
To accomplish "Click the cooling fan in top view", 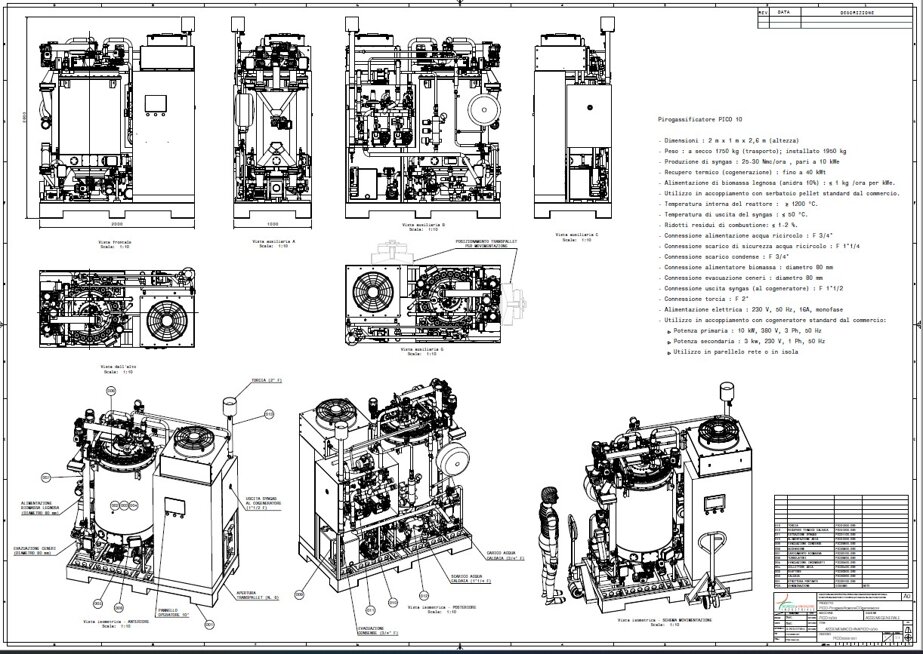I will click(x=167, y=320).
